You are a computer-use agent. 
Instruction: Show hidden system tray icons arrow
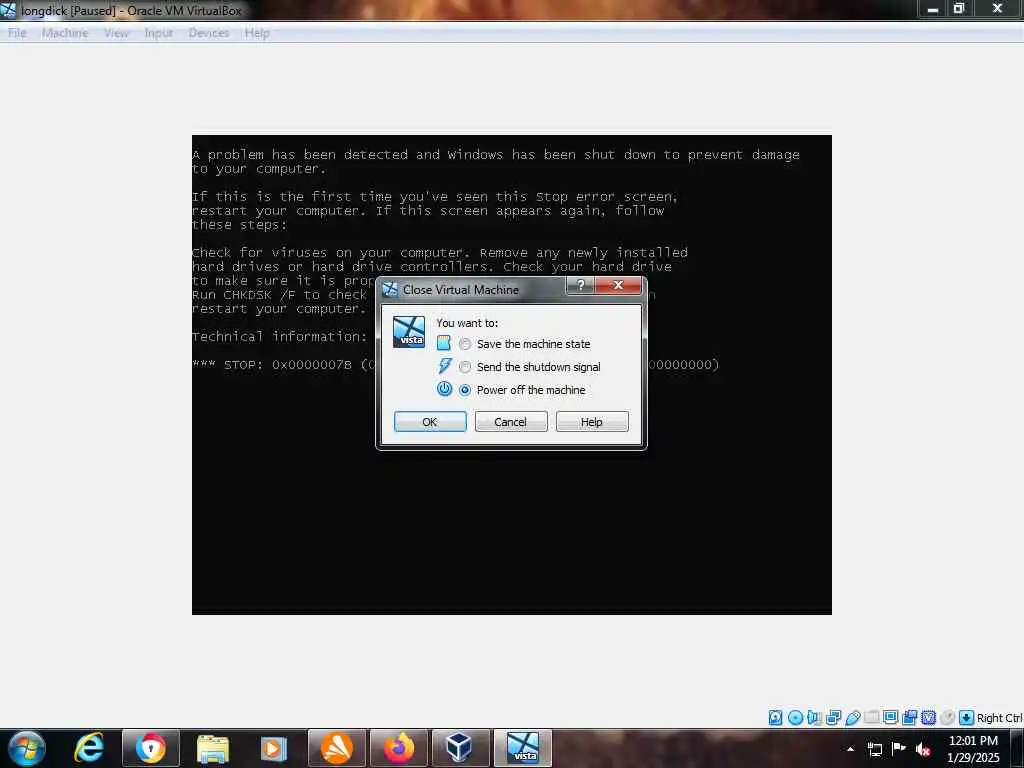click(850, 749)
